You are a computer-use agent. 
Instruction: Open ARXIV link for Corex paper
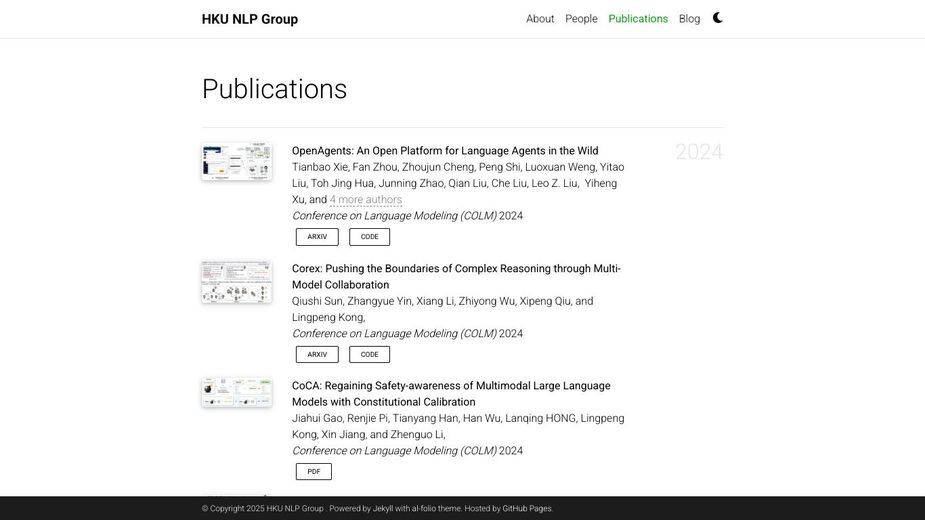pos(317,354)
